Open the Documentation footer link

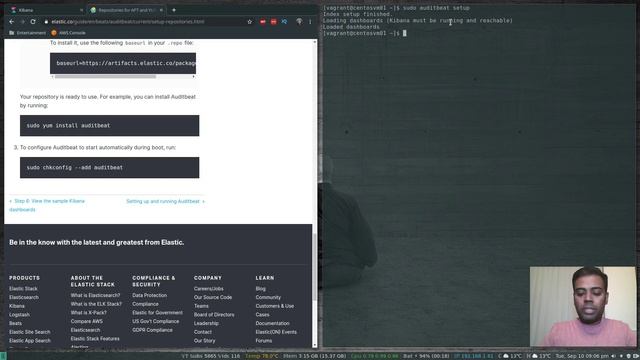[x=272, y=323]
